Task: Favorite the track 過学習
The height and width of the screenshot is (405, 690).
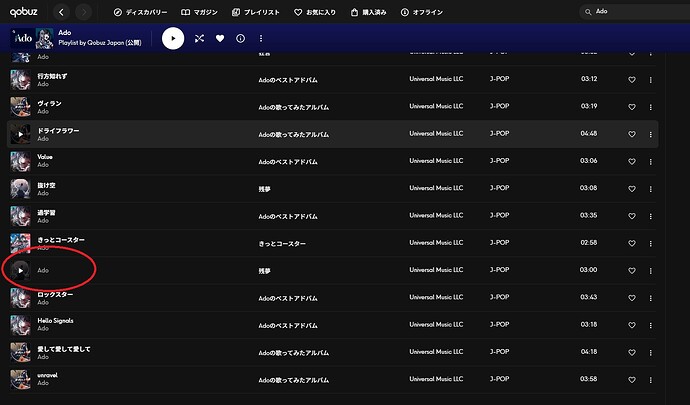Action: [631, 216]
